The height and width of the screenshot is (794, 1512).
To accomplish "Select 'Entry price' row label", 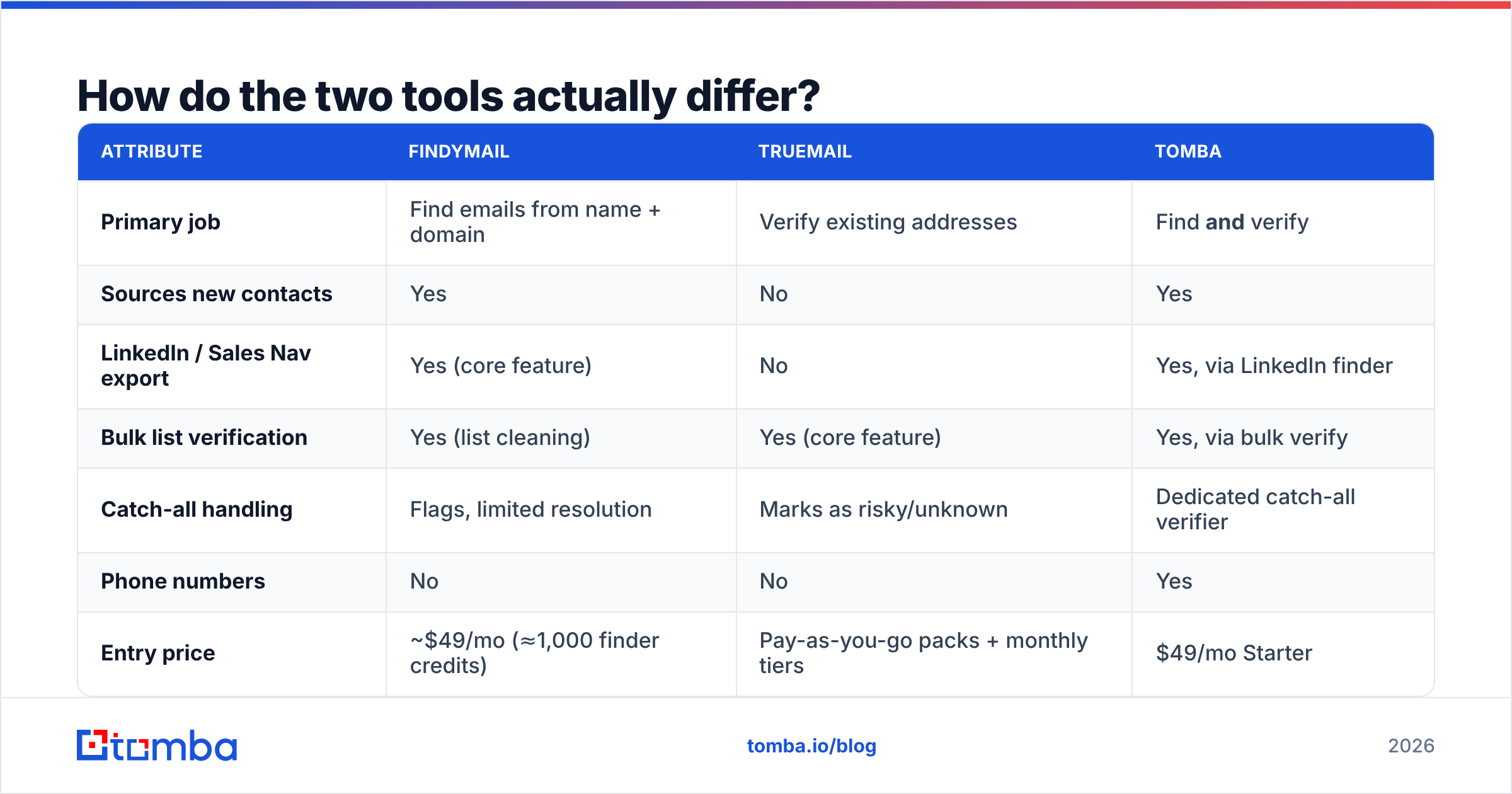I will pyautogui.click(x=158, y=653).
